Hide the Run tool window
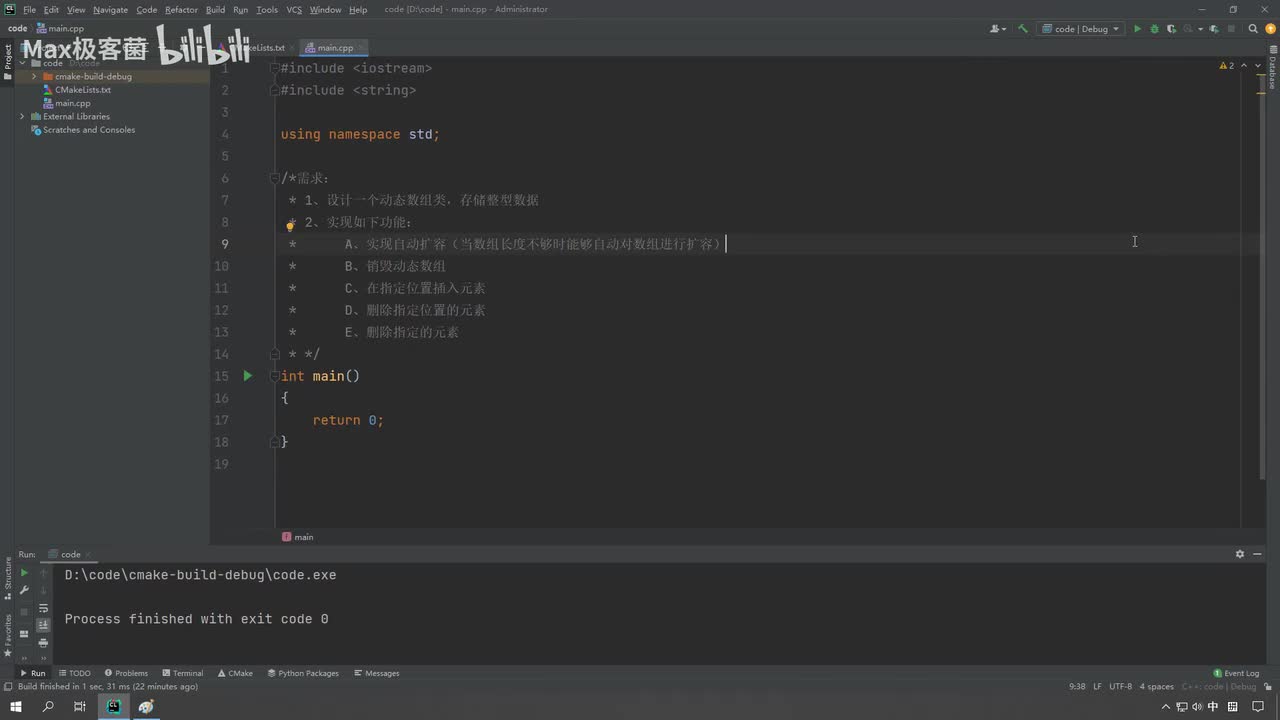 pos(1258,554)
